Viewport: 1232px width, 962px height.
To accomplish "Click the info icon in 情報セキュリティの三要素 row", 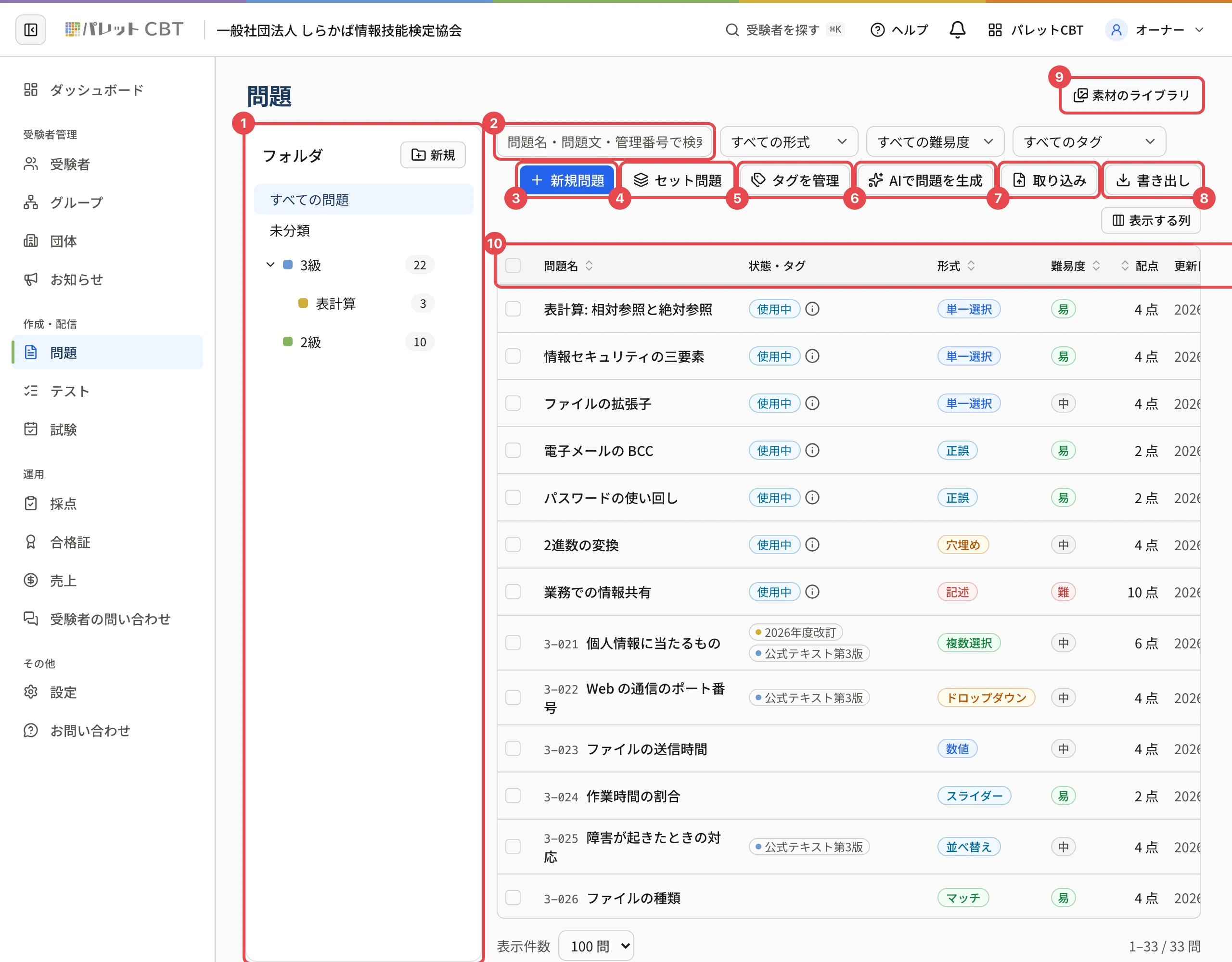I will 812,356.
